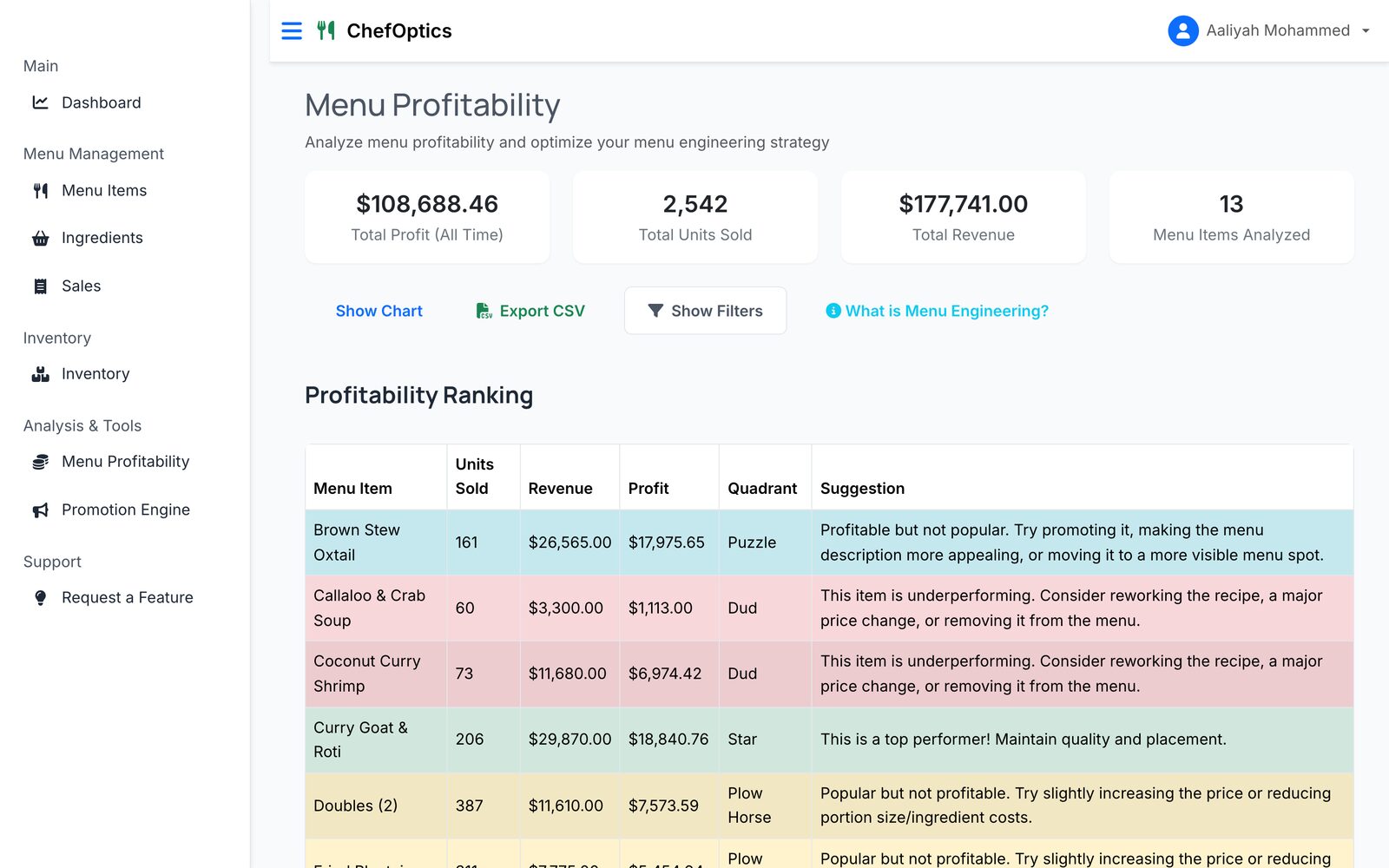Click Show Filters button

[x=705, y=311]
